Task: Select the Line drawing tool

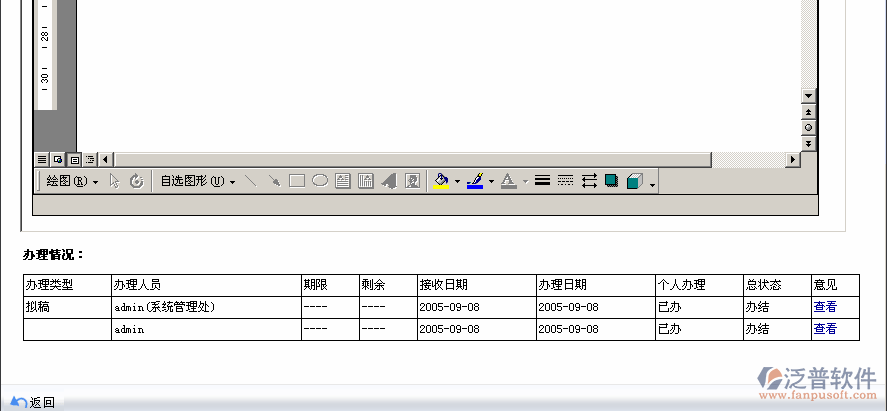Action: pos(250,181)
